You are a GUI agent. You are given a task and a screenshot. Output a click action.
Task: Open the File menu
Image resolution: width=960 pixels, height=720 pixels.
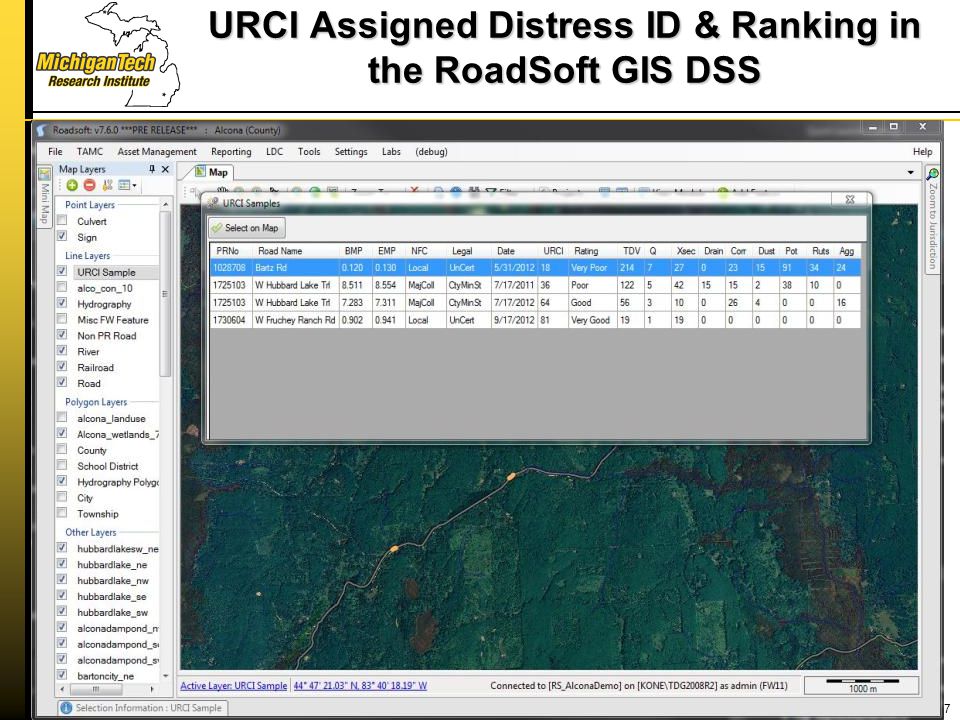[x=55, y=152]
